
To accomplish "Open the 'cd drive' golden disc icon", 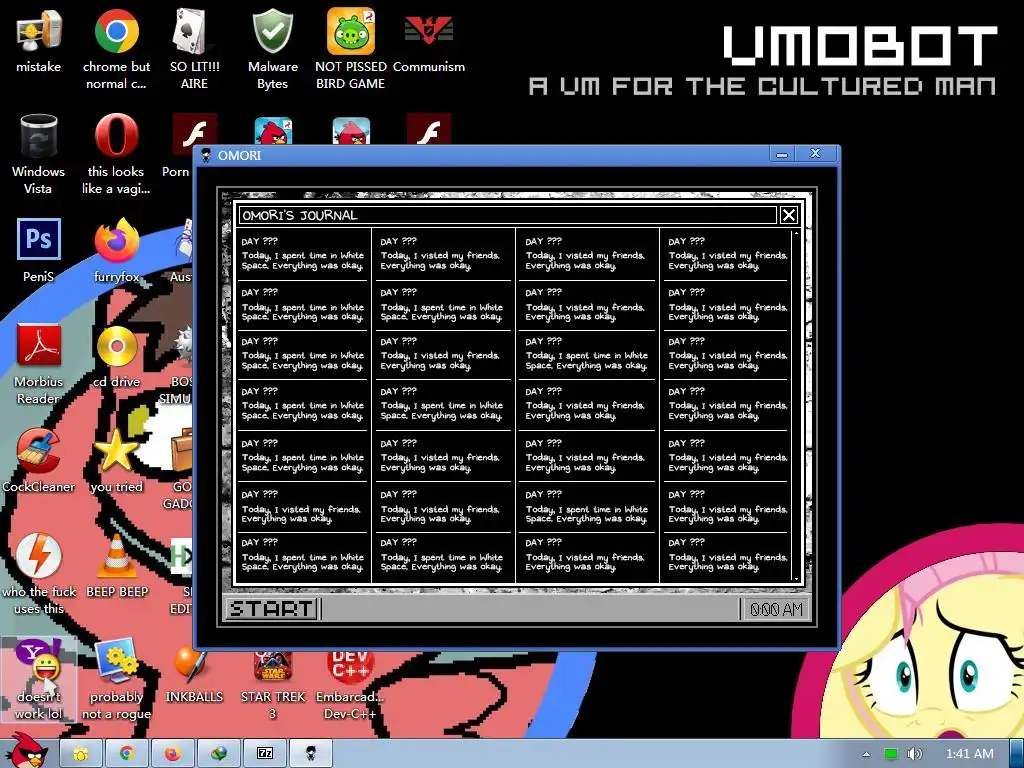I will pos(116,345).
